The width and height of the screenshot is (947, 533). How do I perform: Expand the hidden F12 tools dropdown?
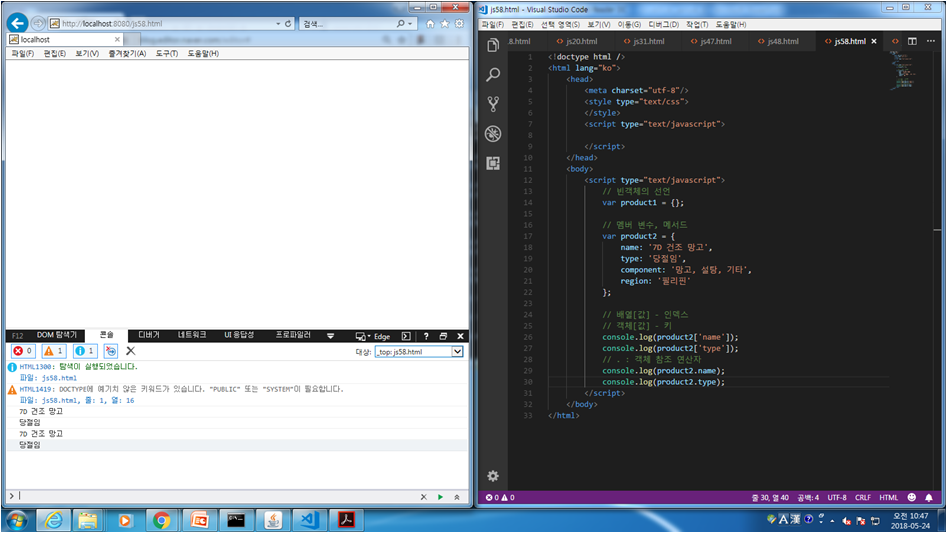point(330,336)
